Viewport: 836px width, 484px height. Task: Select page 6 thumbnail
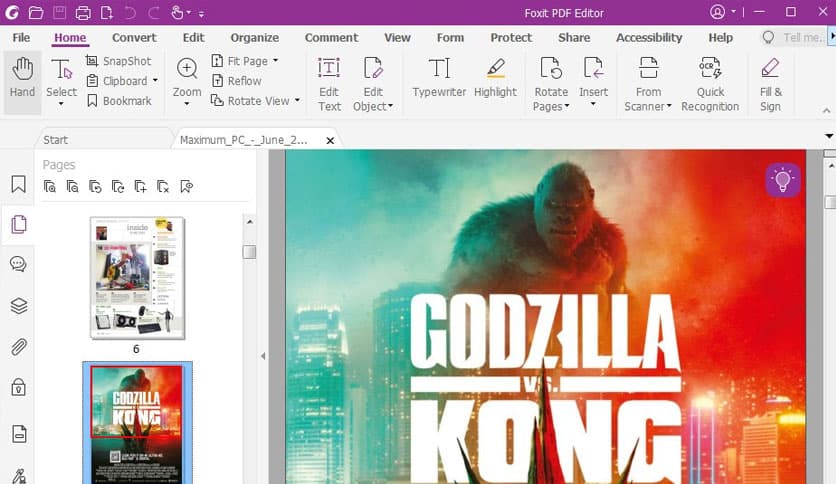137,278
